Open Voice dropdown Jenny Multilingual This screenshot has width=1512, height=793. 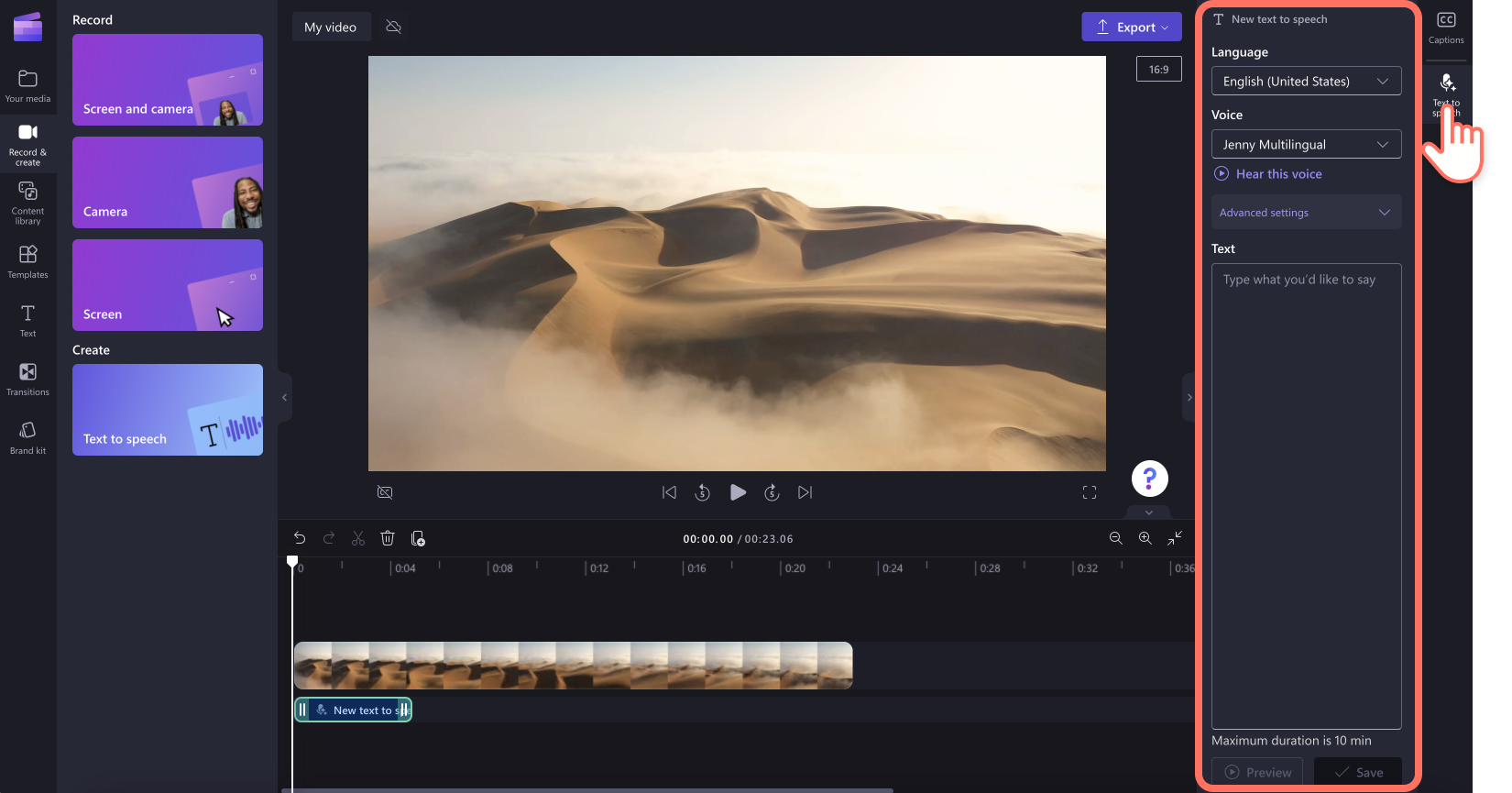[1306, 144]
